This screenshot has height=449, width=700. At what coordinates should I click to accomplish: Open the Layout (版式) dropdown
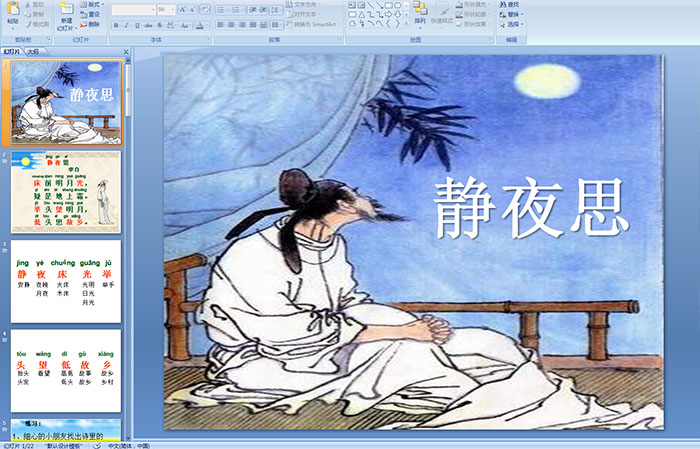pyautogui.click(x=92, y=4)
